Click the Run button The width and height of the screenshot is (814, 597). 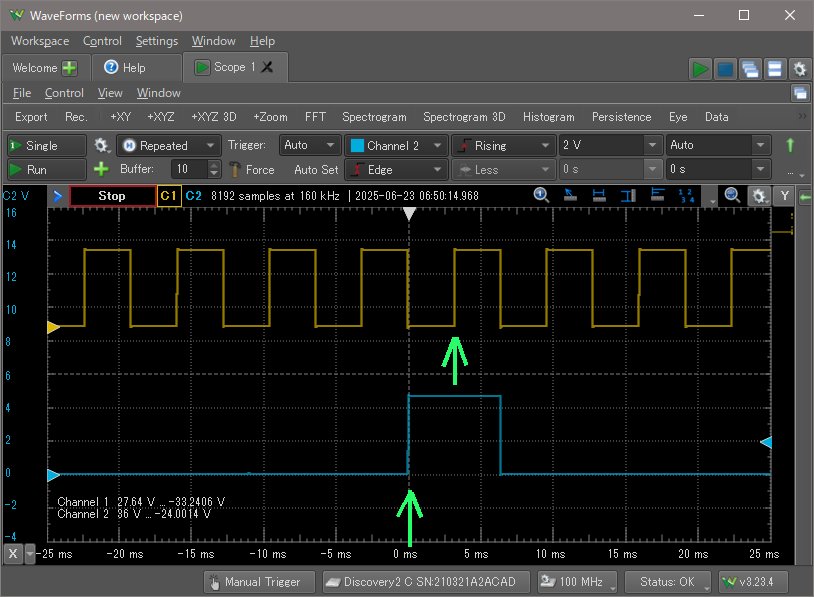[x=47, y=169]
